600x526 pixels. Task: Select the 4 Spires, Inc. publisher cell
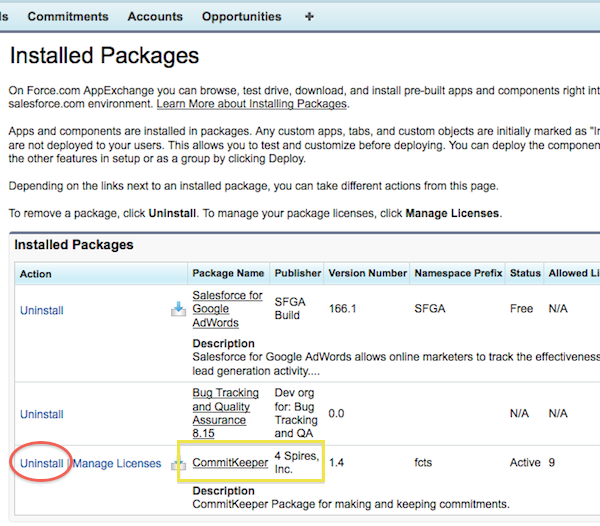(297, 462)
